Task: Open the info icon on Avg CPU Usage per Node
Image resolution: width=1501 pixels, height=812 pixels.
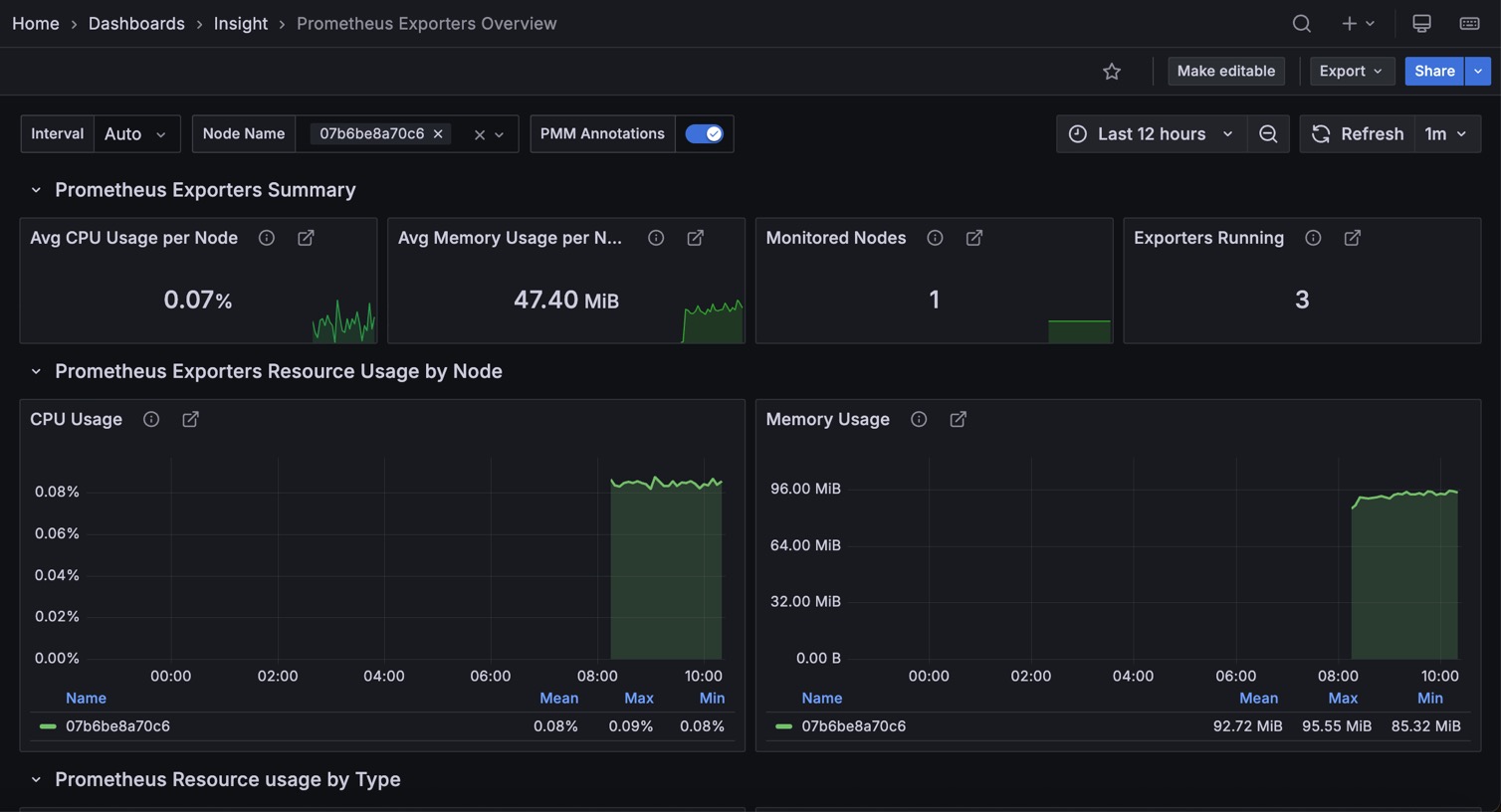Action: (x=267, y=238)
